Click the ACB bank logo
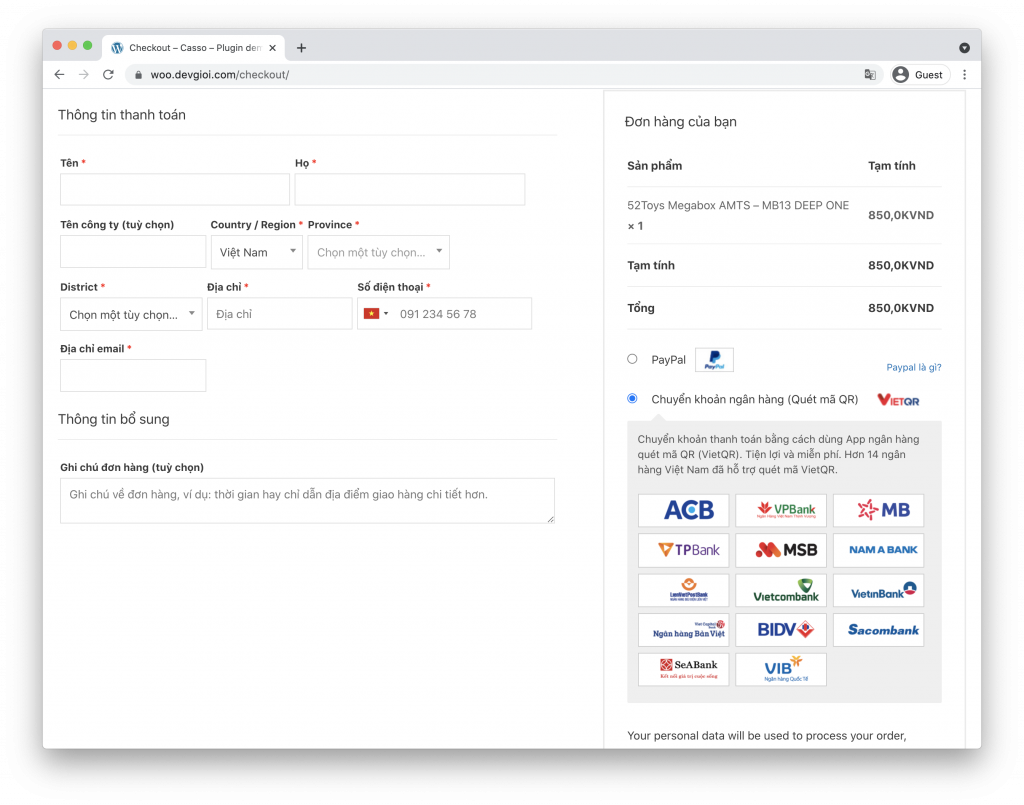 pos(683,510)
